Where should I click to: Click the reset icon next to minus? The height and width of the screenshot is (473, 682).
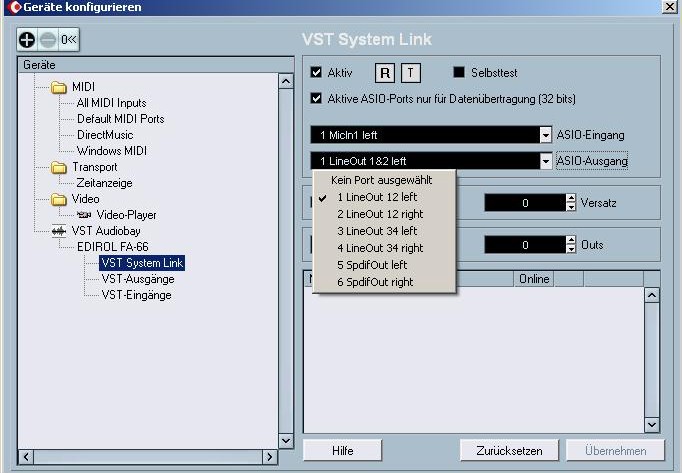tap(69, 40)
